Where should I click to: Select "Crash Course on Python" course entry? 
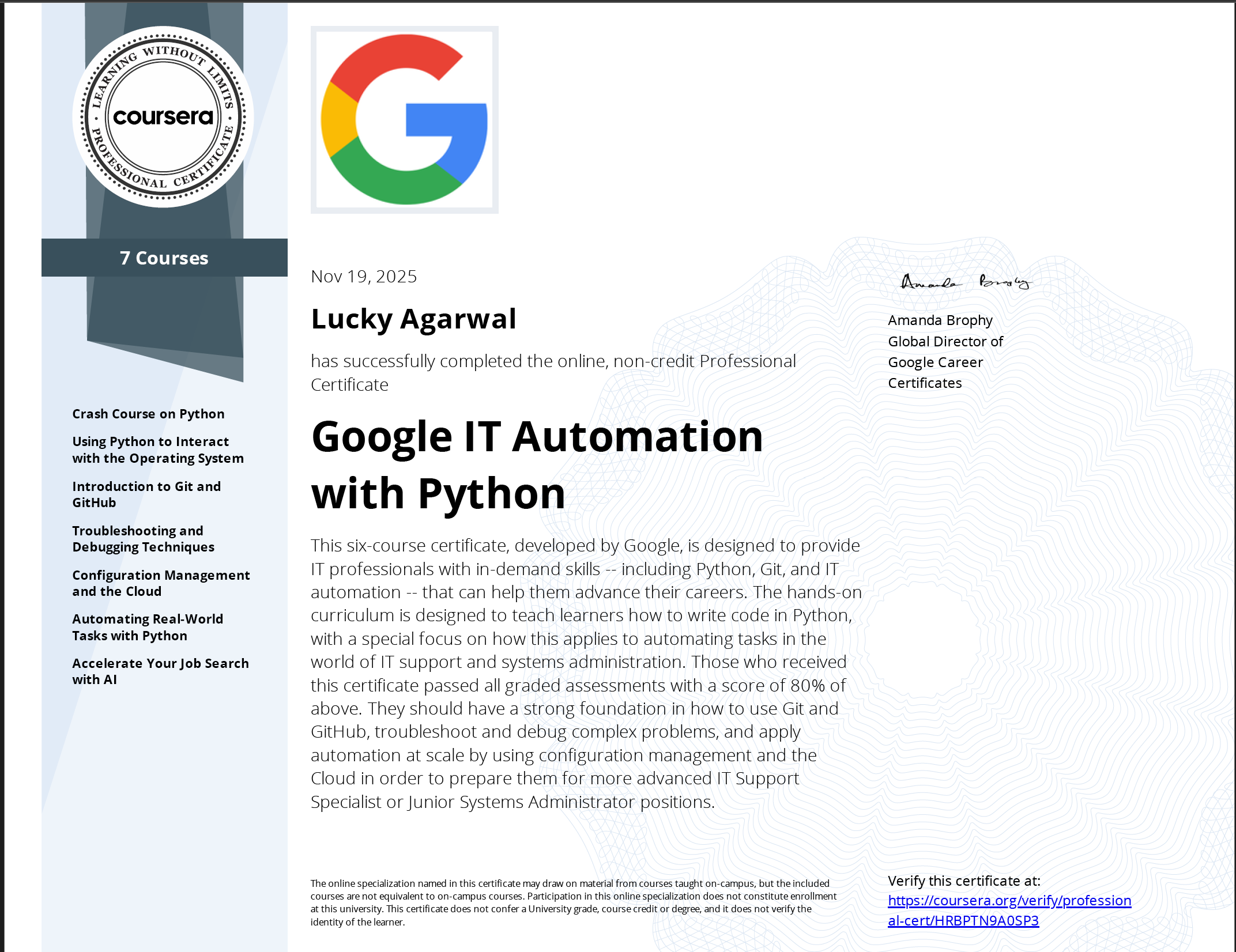tap(148, 413)
